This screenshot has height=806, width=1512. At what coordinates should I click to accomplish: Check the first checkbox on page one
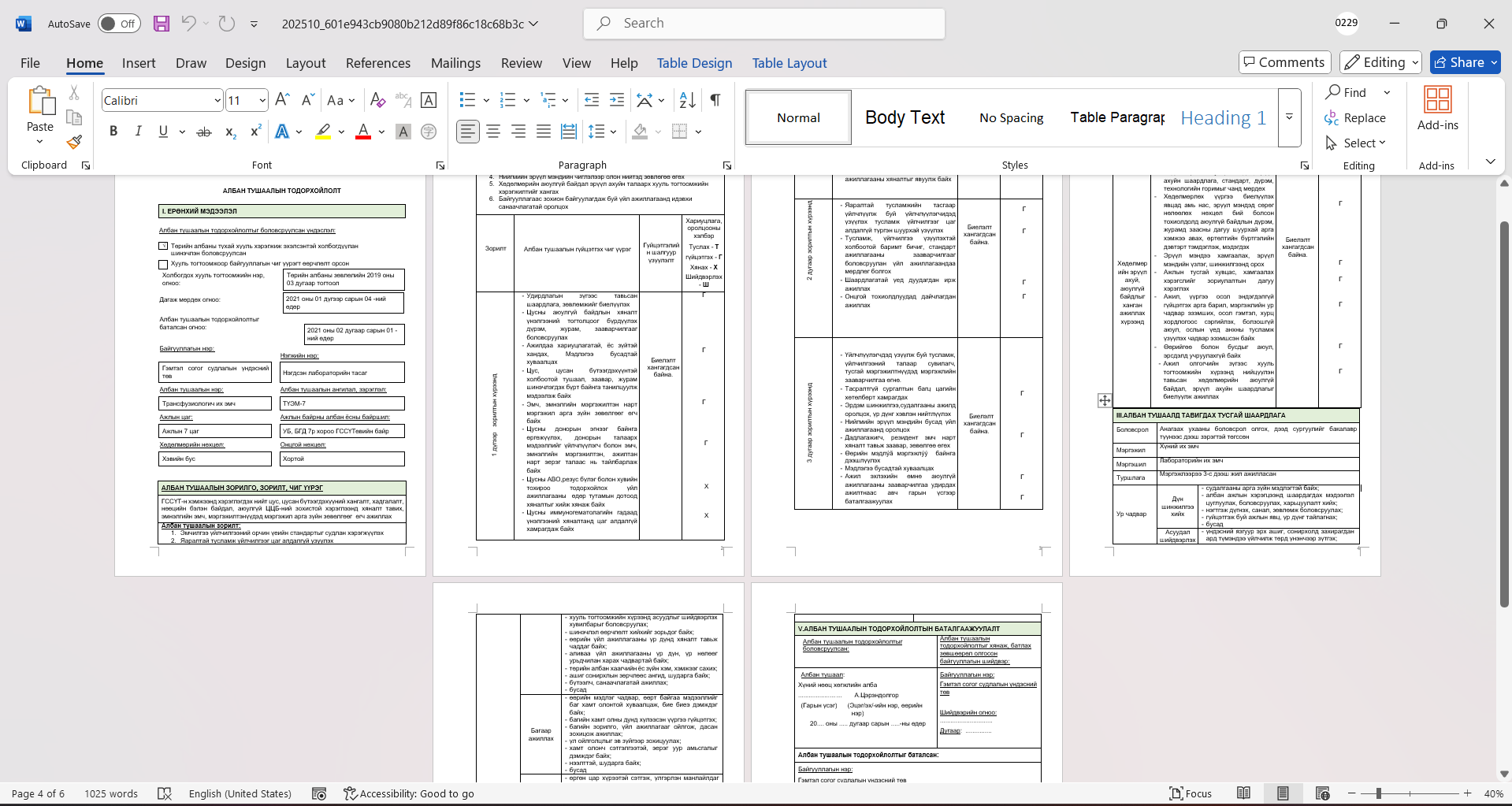(x=163, y=246)
